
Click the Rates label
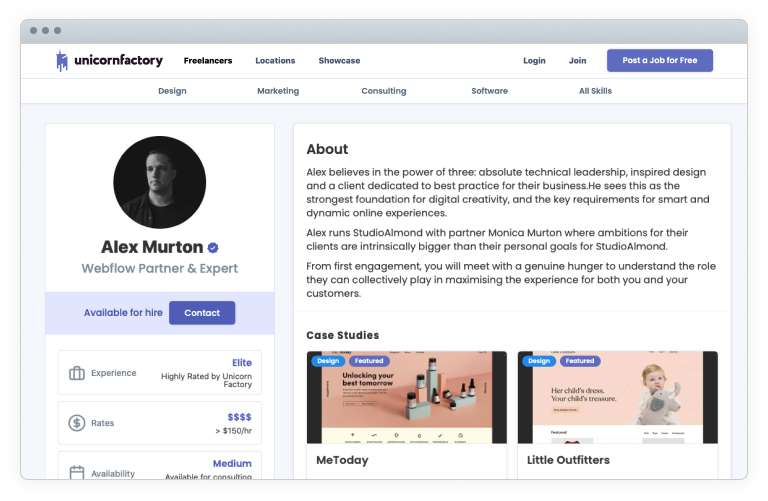[x=102, y=423]
